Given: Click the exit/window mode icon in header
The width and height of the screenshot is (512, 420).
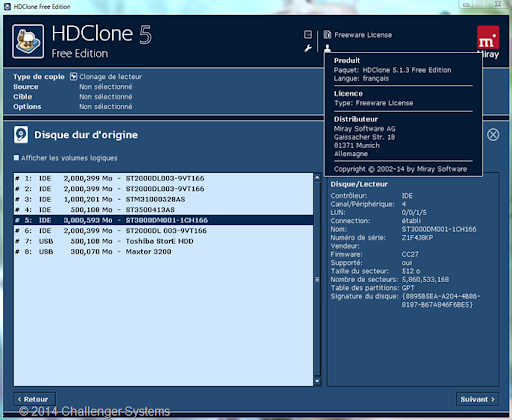Looking at the screenshot, I should [308, 34].
